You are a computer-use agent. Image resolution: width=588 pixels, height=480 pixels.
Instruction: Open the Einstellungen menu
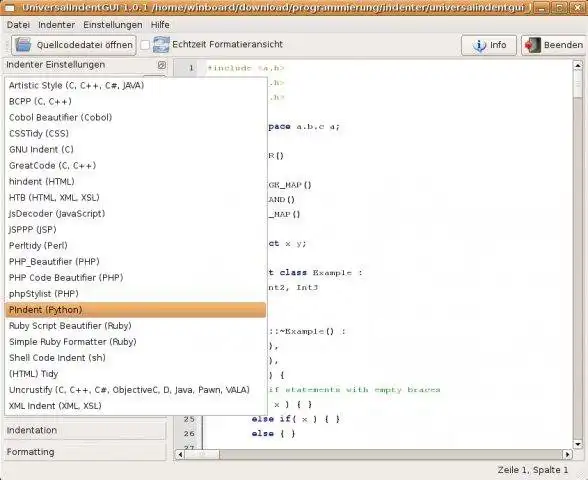[112, 25]
